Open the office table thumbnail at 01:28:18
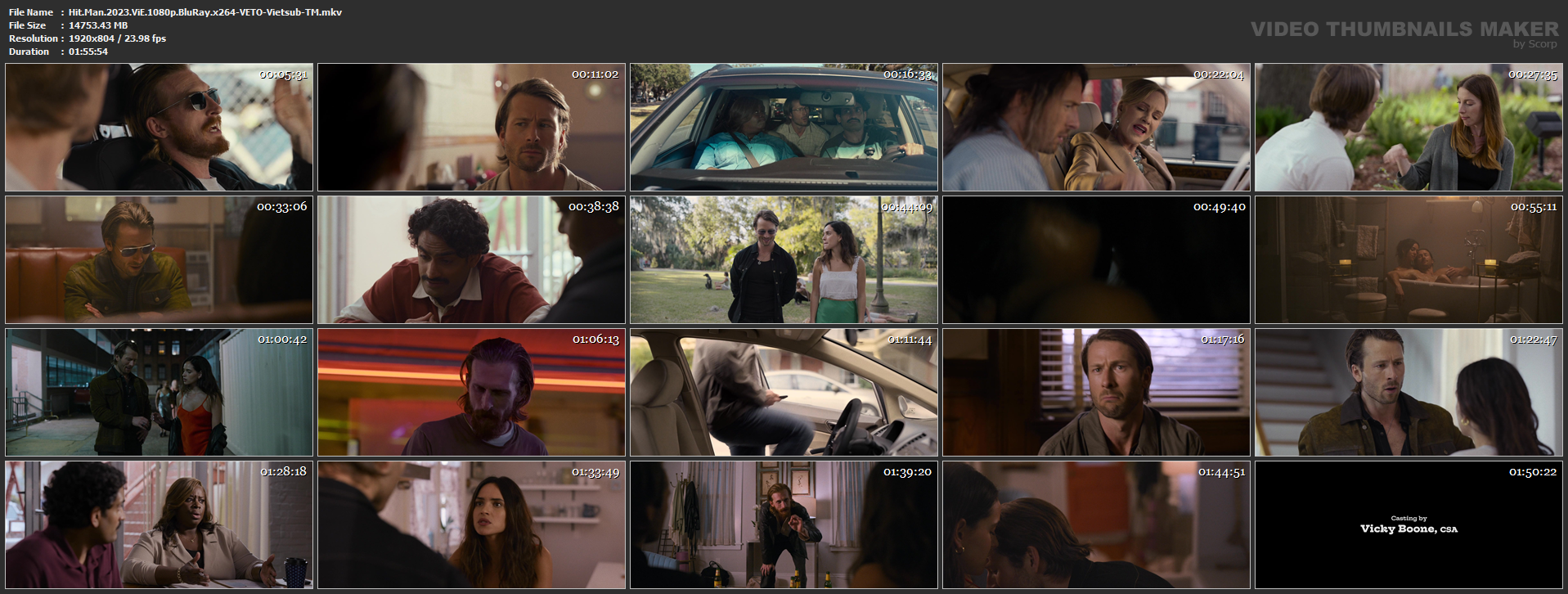The width and height of the screenshot is (1568, 594). point(159,525)
